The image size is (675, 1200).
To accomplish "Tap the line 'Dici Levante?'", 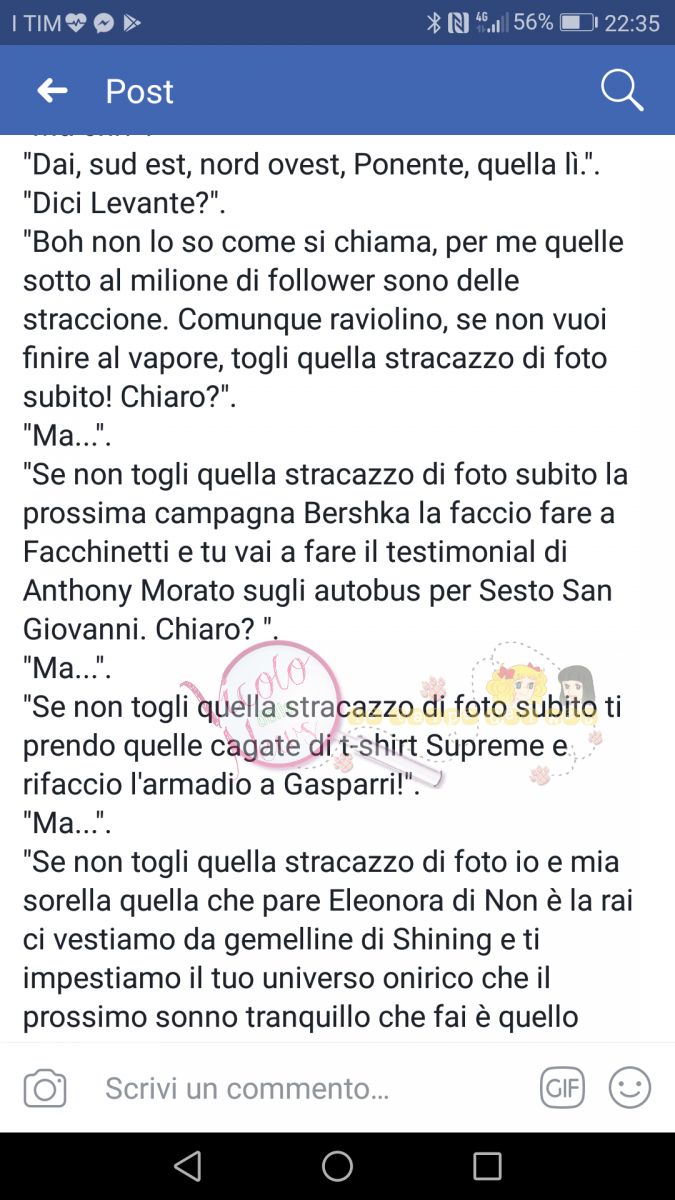I will (124, 203).
